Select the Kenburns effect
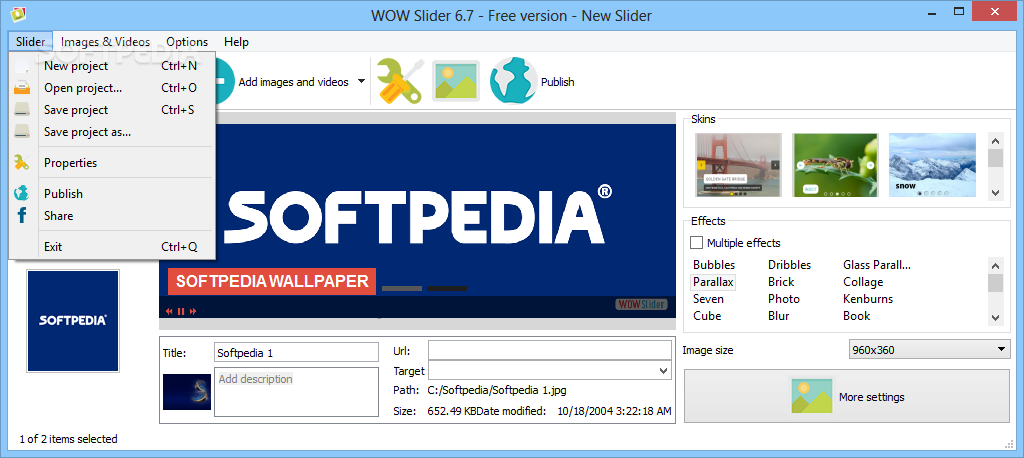The width and height of the screenshot is (1024, 458). 868,299
